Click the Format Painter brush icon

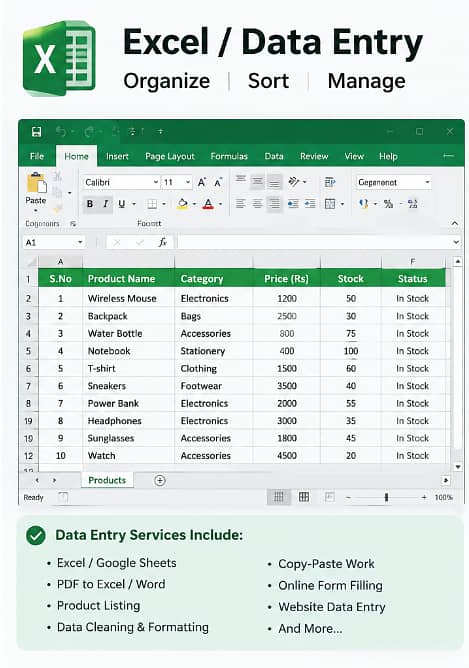click(x=58, y=208)
